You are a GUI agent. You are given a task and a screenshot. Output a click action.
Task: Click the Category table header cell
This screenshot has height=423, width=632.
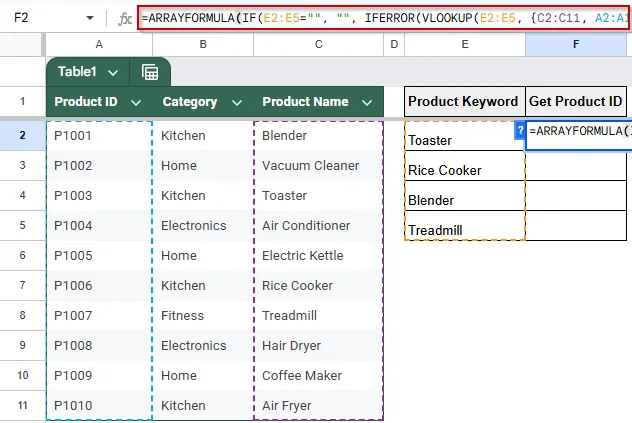tap(203, 102)
